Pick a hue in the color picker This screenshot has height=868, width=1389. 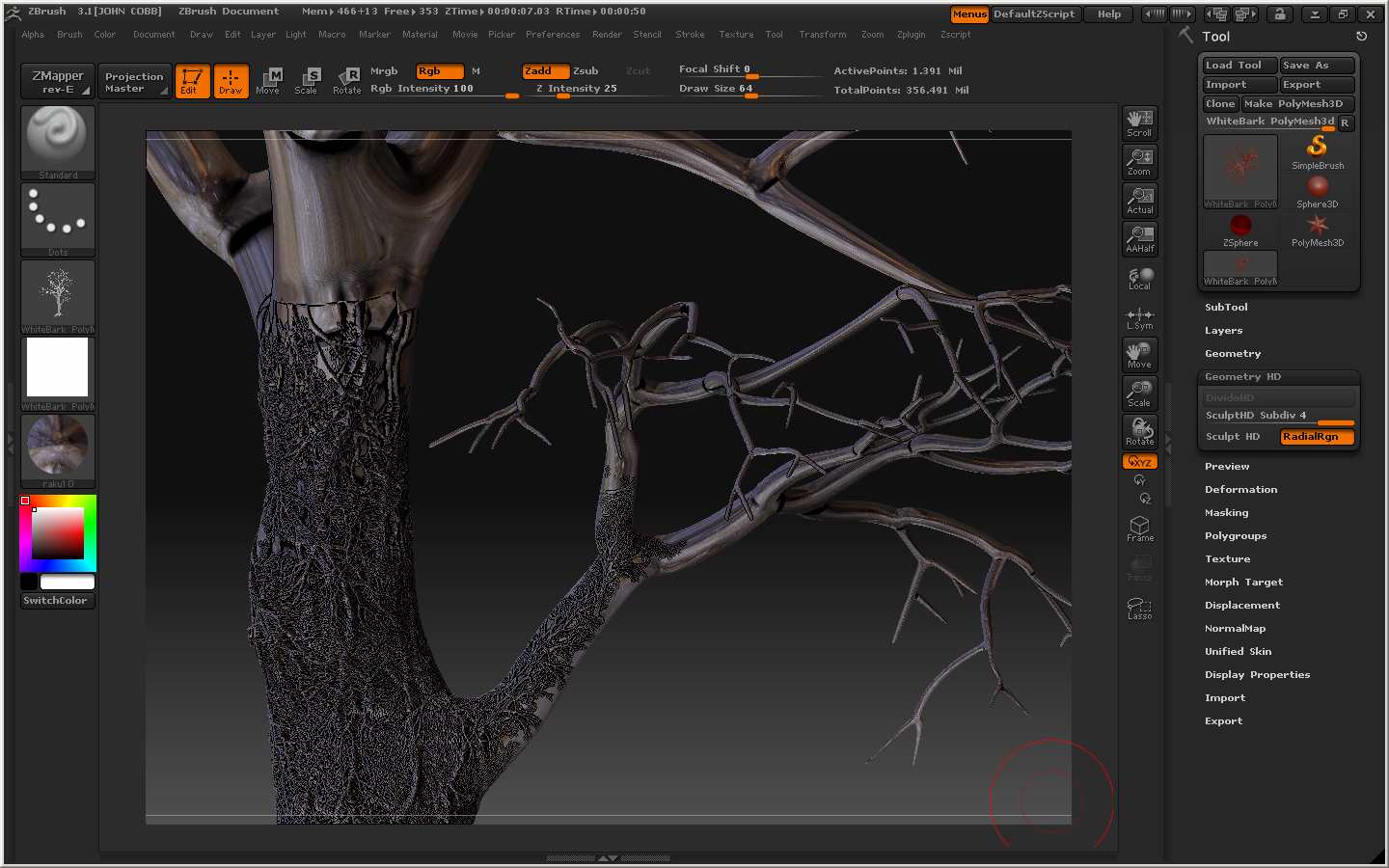click(58, 533)
